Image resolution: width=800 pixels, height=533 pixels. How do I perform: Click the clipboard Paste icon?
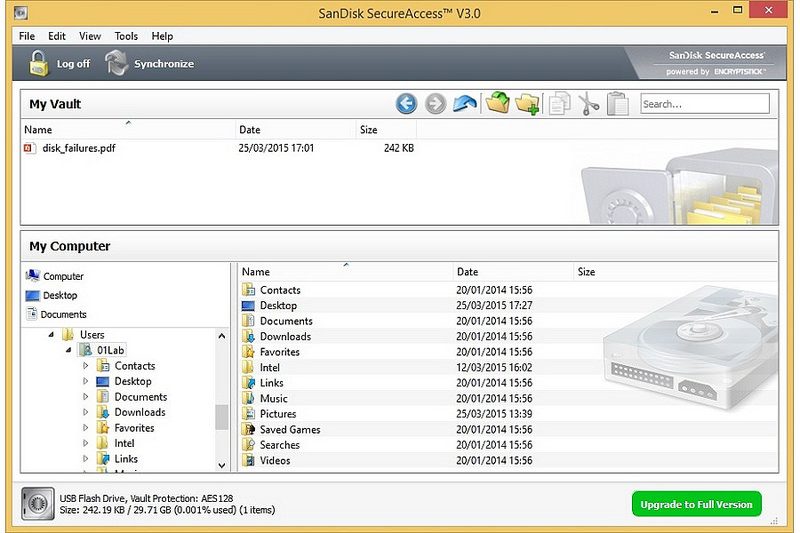click(618, 104)
